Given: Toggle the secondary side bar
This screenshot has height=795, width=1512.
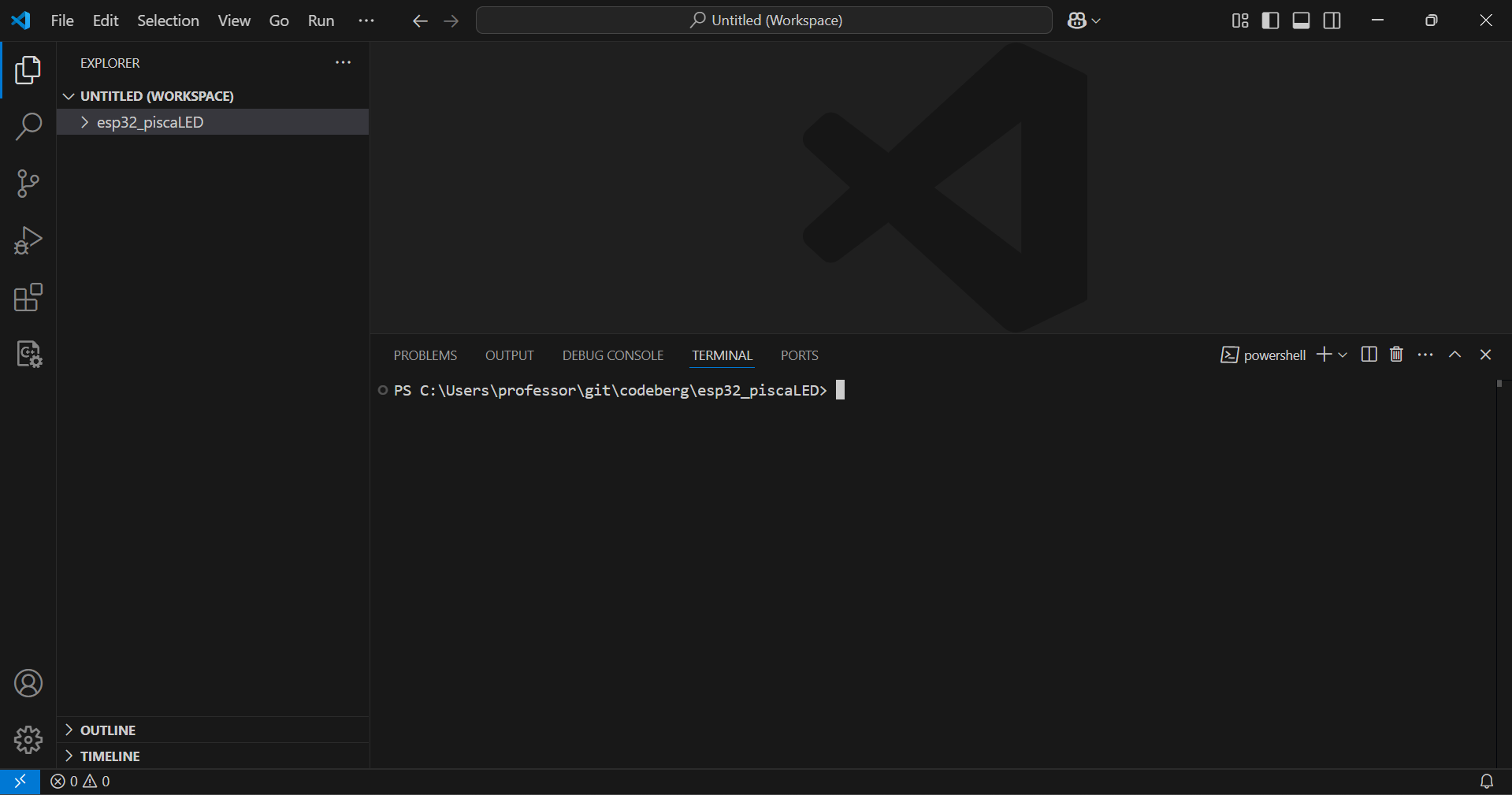Looking at the screenshot, I should pos(1332,20).
